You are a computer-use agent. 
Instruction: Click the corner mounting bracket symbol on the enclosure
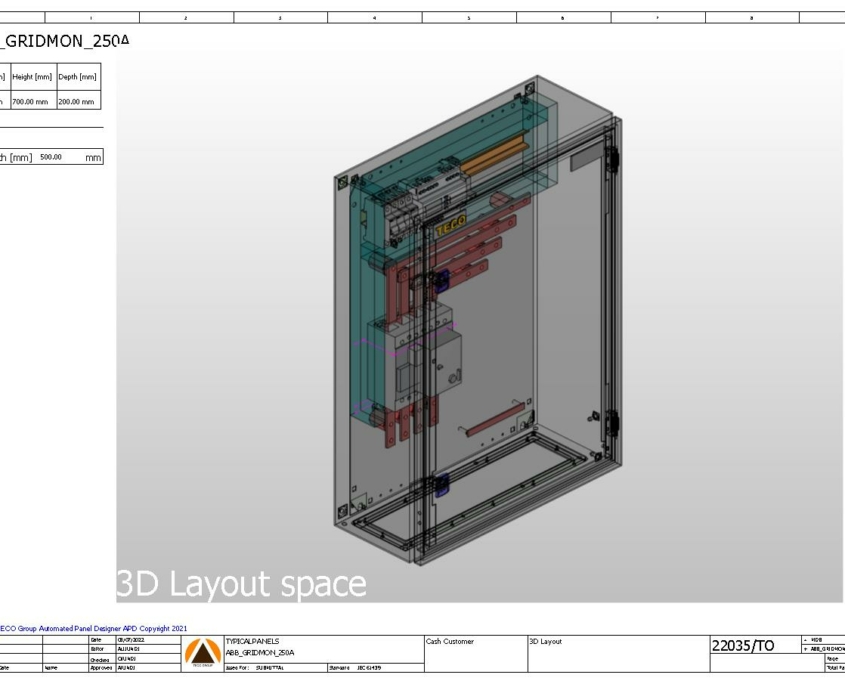point(343,179)
